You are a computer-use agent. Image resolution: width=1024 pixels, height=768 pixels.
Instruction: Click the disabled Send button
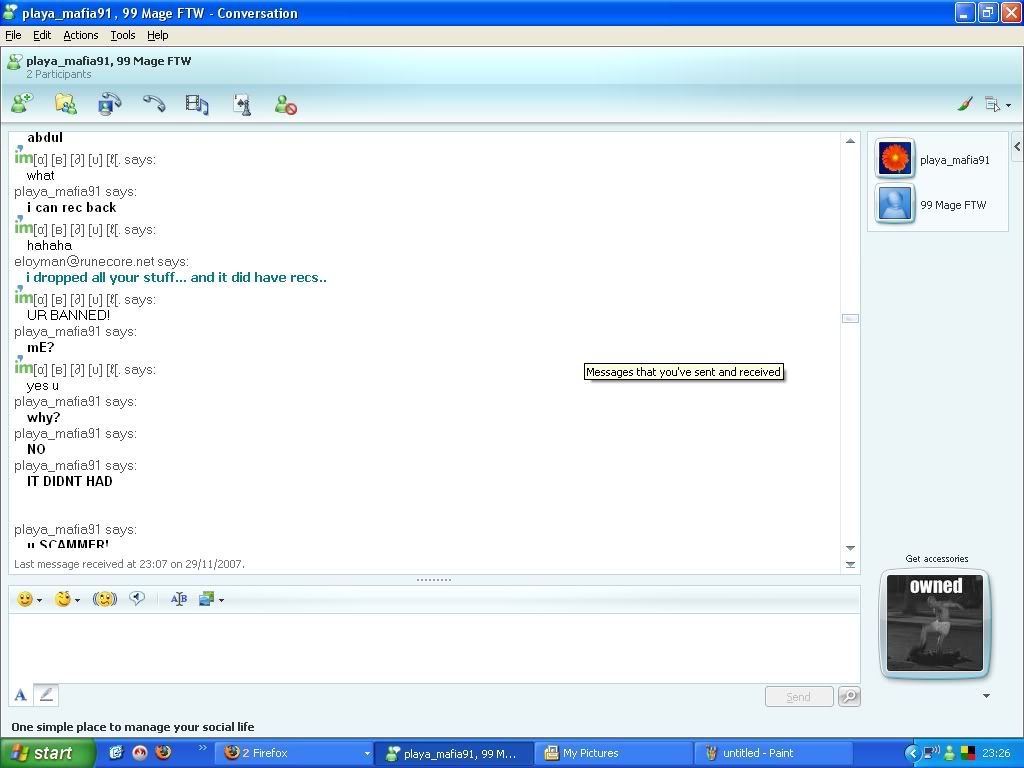[798, 697]
